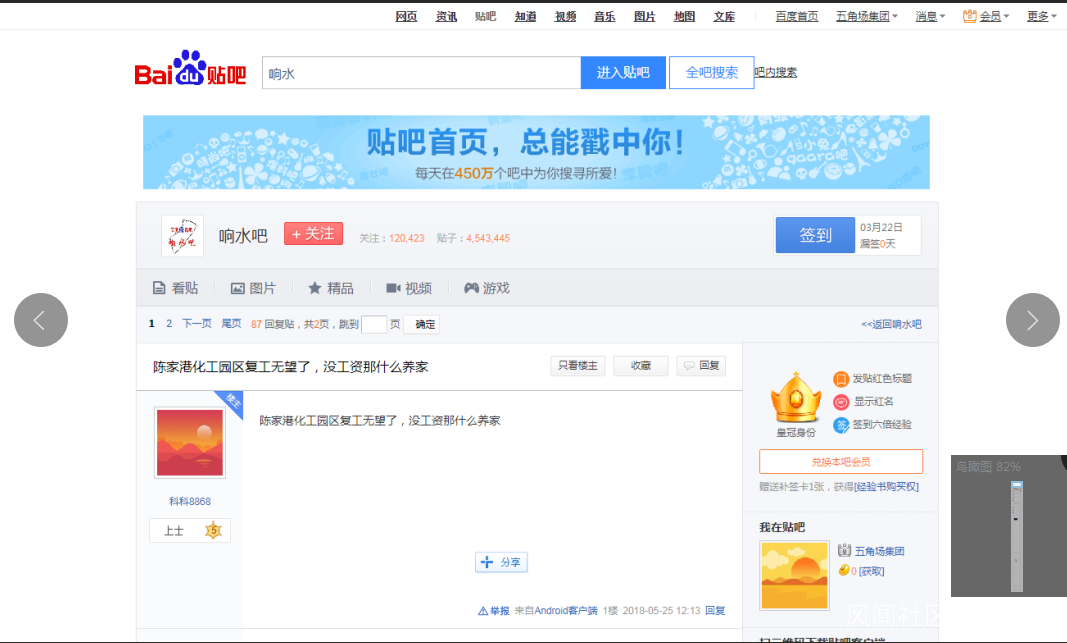
Task: Switch to the 精品 tab
Action: 331,288
